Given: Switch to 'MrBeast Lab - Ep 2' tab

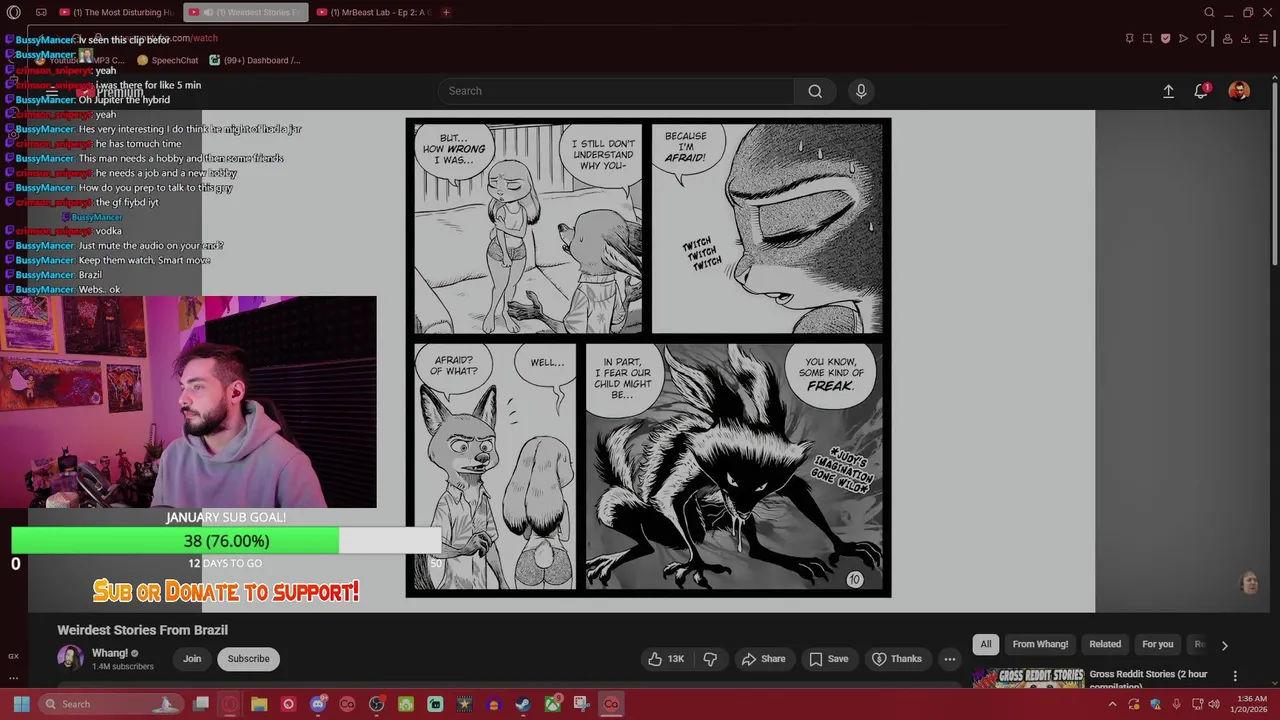Looking at the screenshot, I should click(x=373, y=12).
